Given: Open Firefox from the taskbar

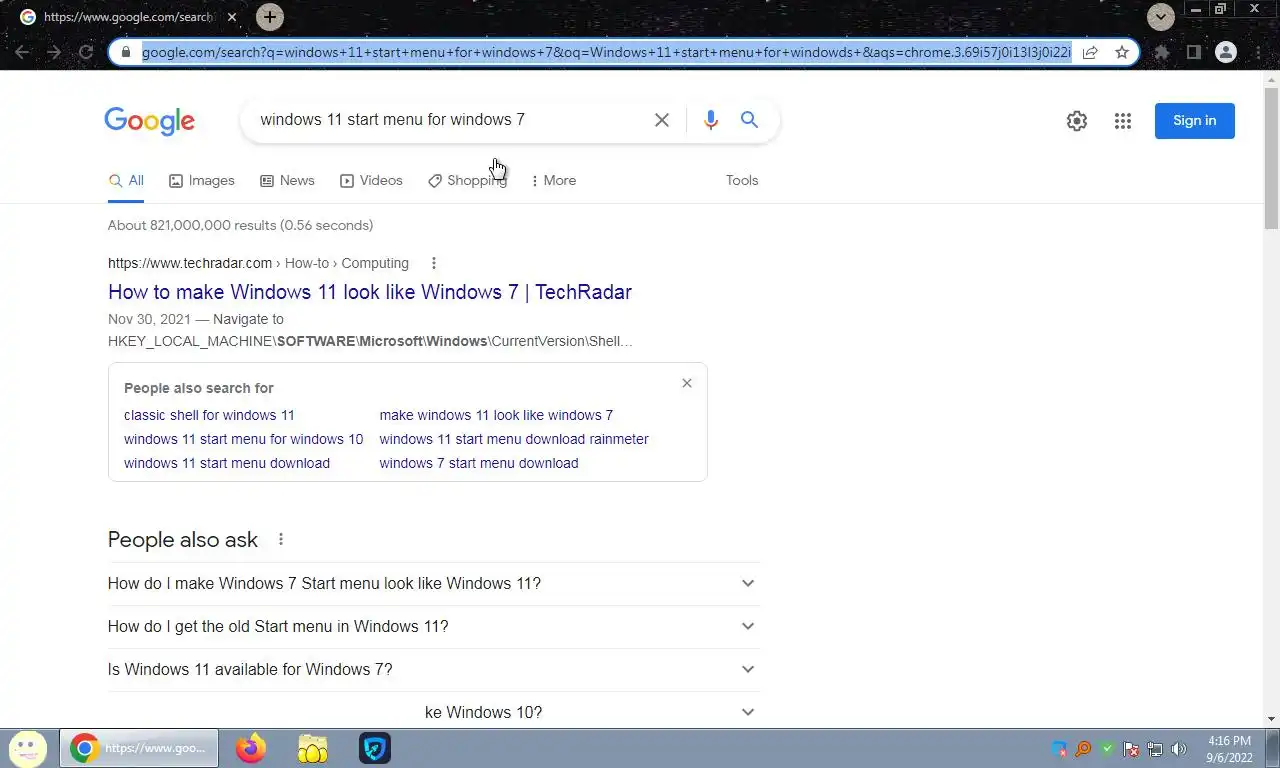Looking at the screenshot, I should click(251, 748).
